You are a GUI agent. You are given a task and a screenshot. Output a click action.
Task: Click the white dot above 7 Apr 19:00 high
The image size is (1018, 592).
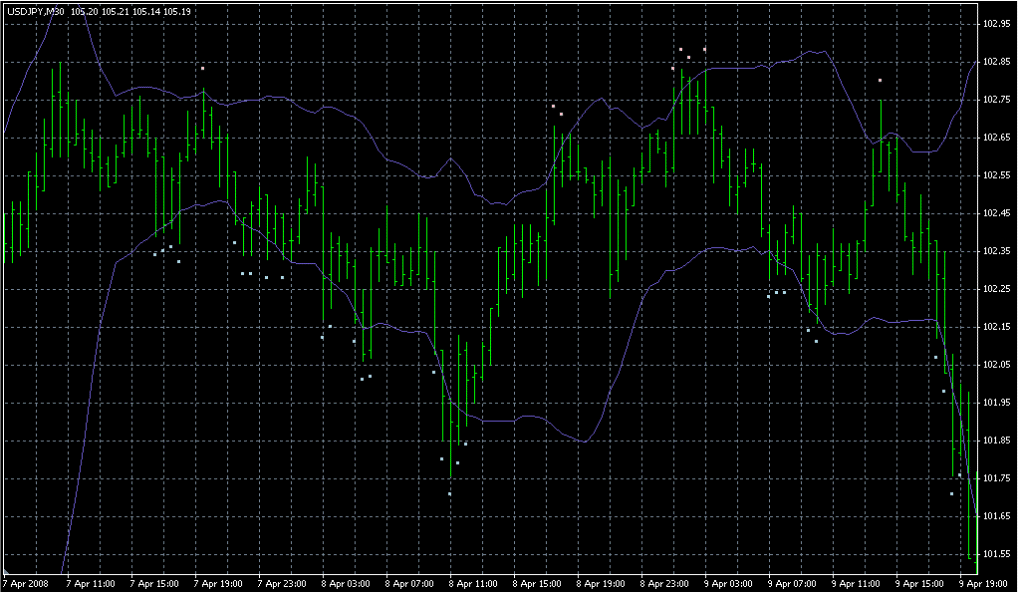202,68
